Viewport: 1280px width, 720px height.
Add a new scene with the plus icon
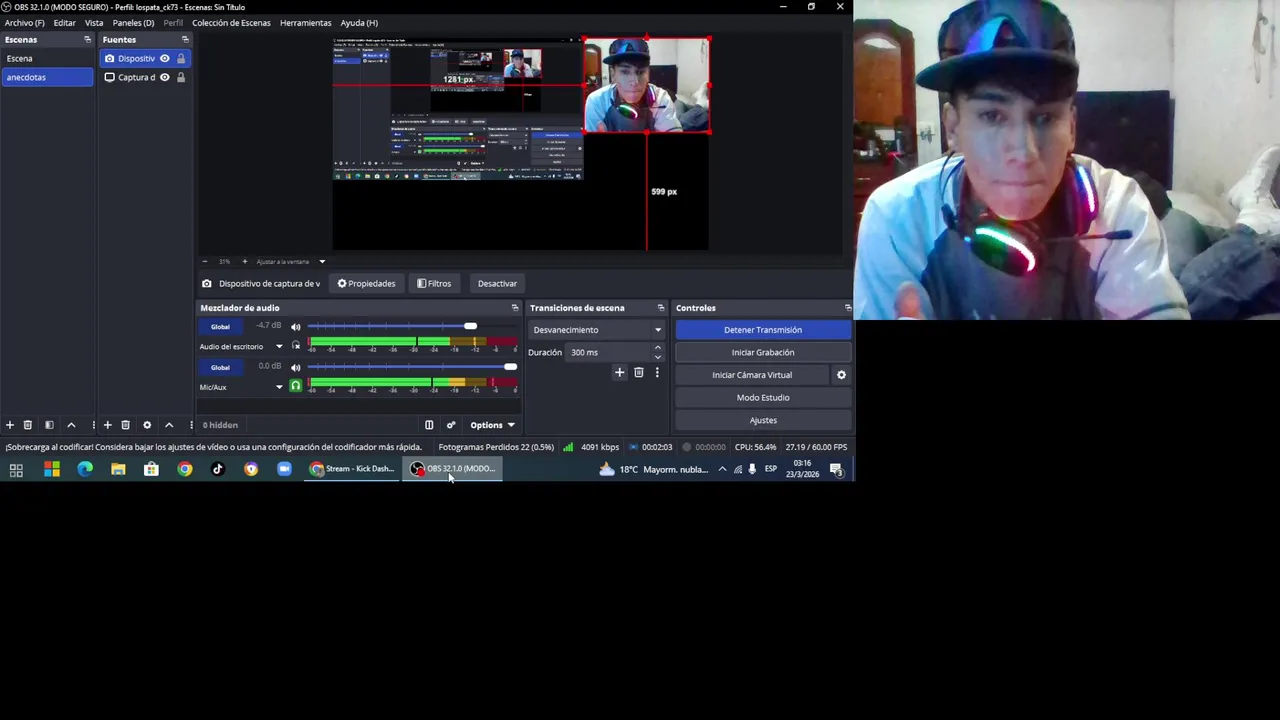pyautogui.click(x=10, y=425)
